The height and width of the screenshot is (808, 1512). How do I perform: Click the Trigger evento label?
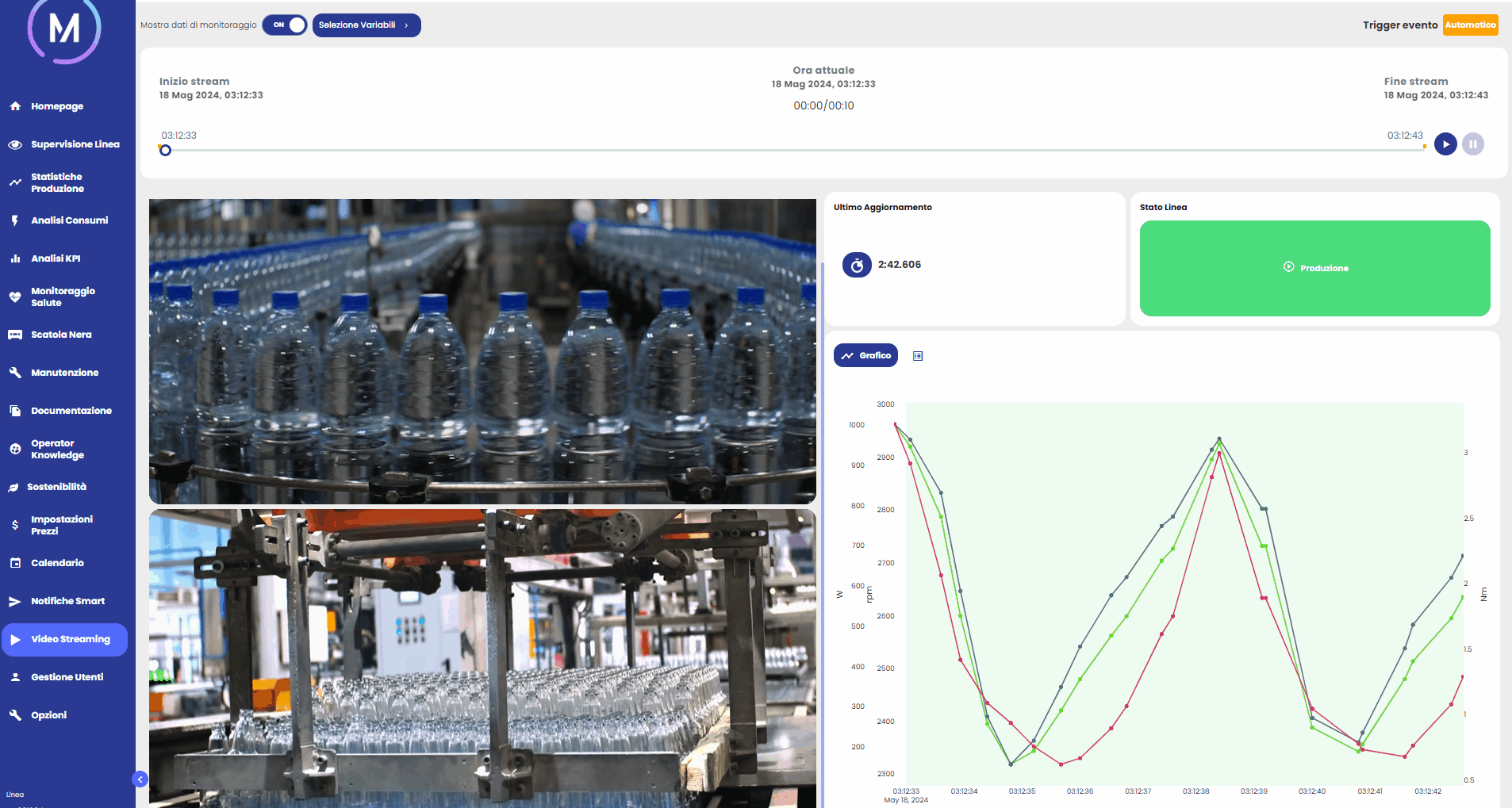point(1400,25)
